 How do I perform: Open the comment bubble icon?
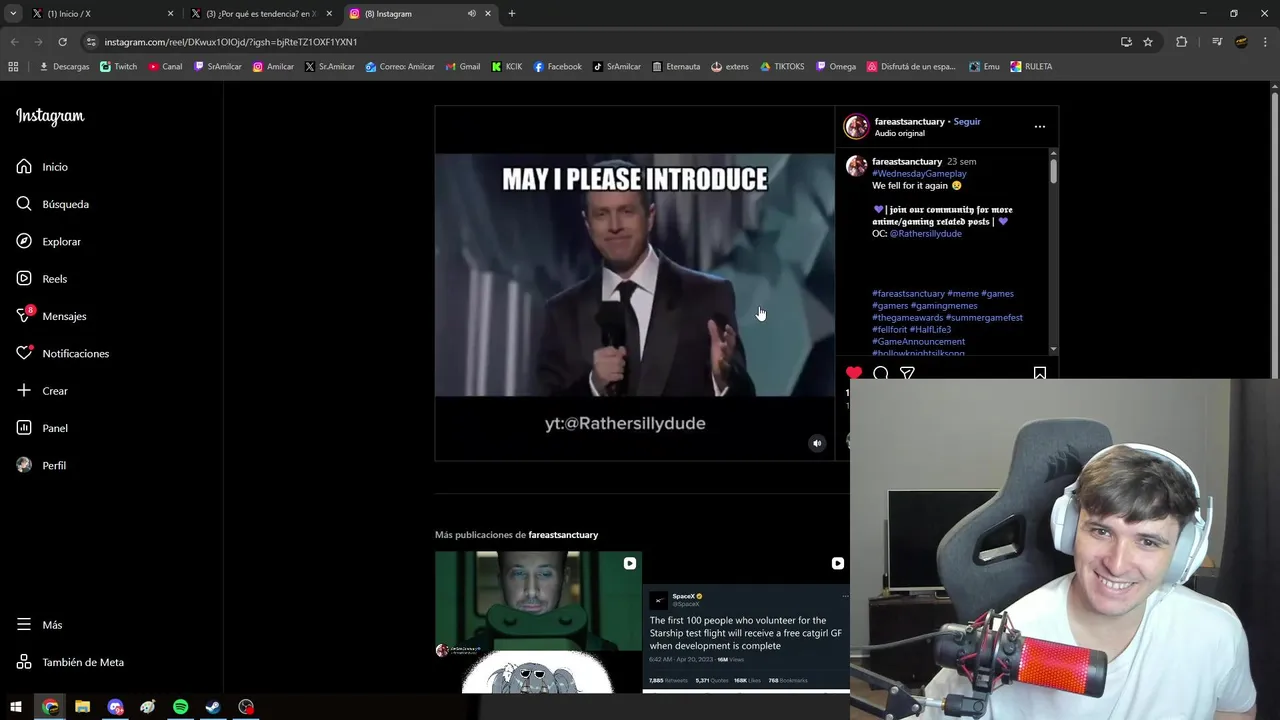point(880,373)
